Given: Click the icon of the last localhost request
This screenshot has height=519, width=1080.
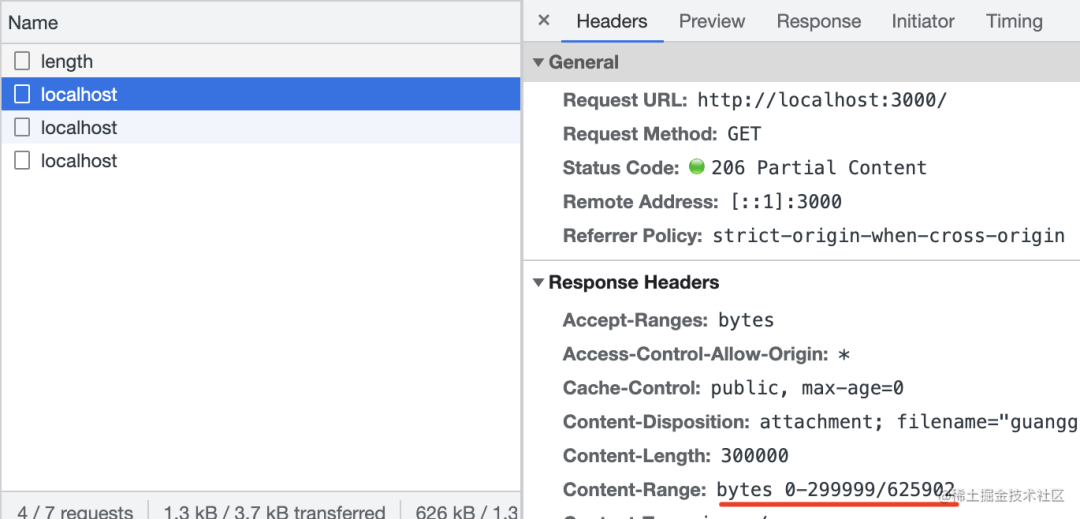Looking at the screenshot, I should click(x=22, y=161).
